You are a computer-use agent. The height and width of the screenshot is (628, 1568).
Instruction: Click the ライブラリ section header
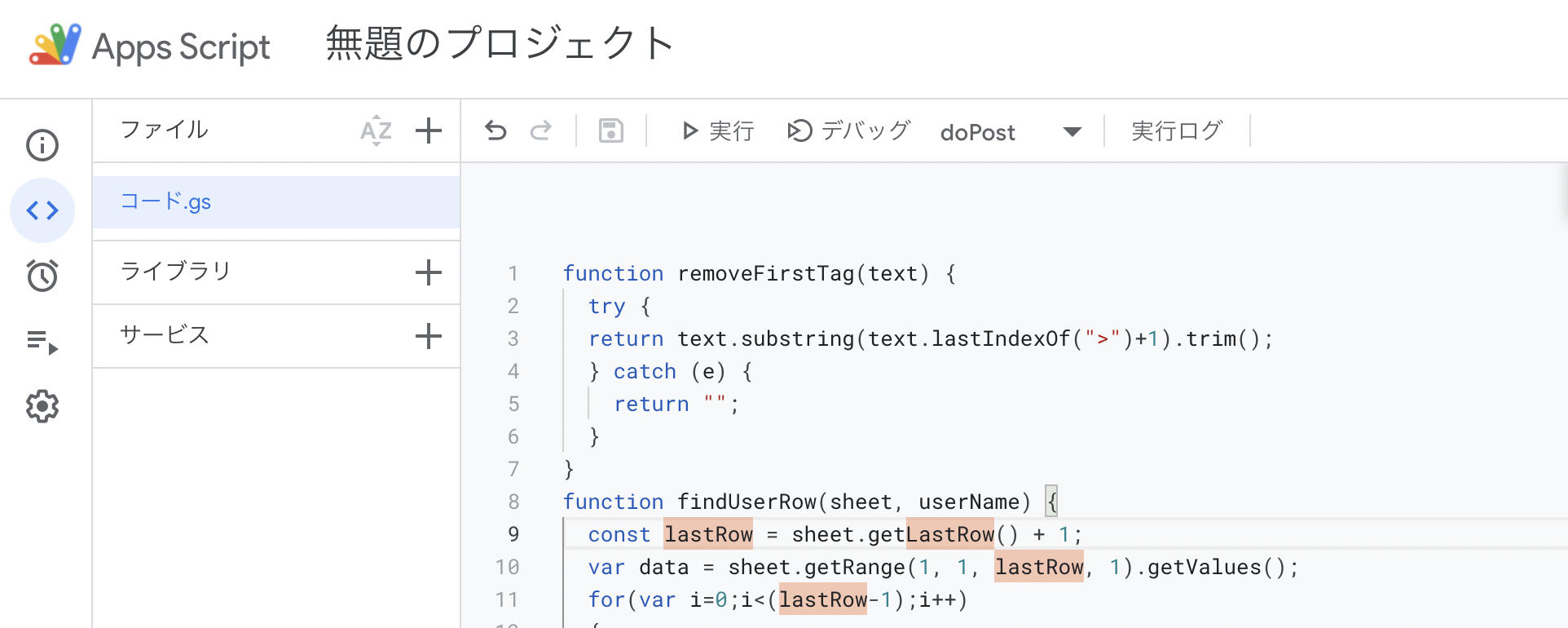[x=176, y=271]
